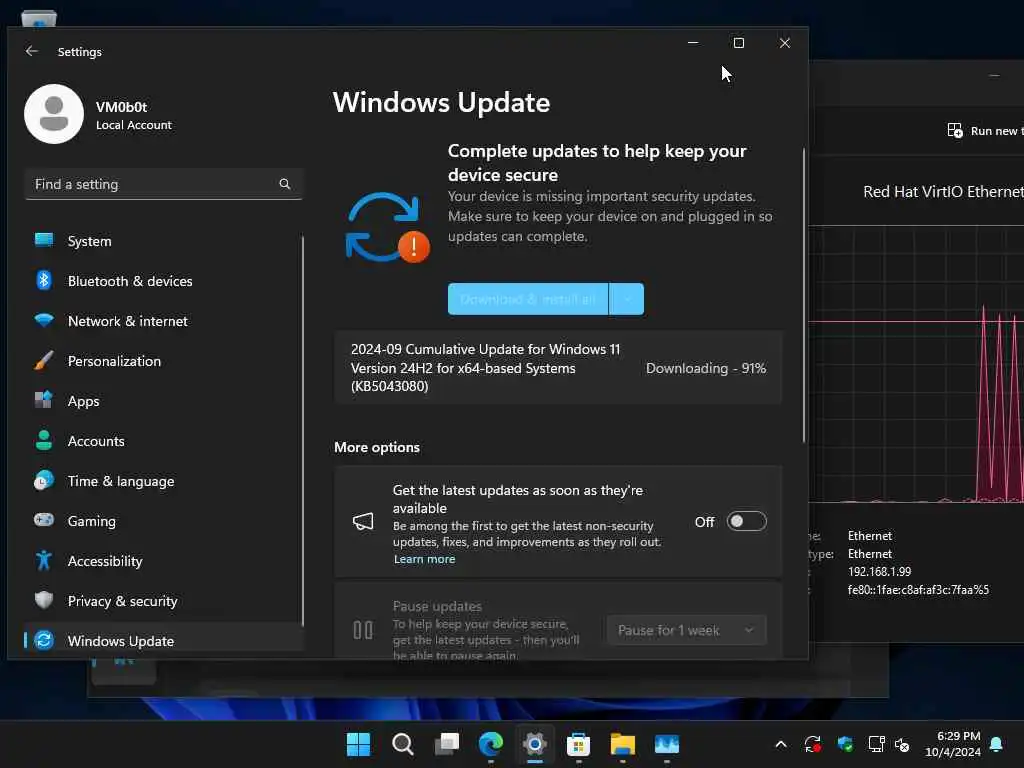
Task: Toggle Get the latest updates switch
Action: pyautogui.click(x=746, y=521)
